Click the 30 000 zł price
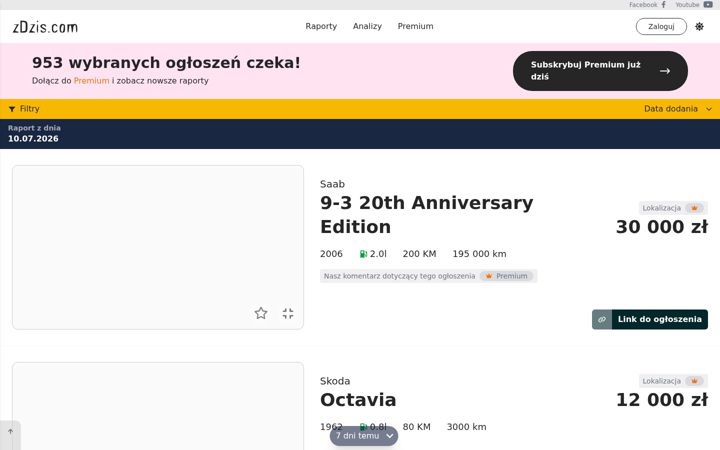Image resolution: width=720 pixels, height=450 pixels. tap(662, 227)
